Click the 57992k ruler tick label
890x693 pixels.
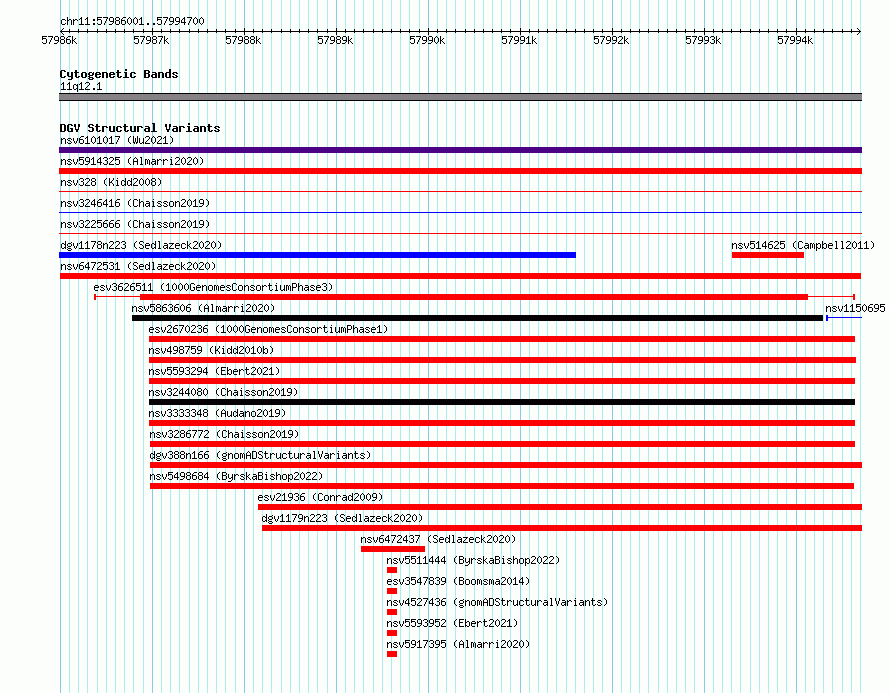pyautogui.click(x=611, y=40)
